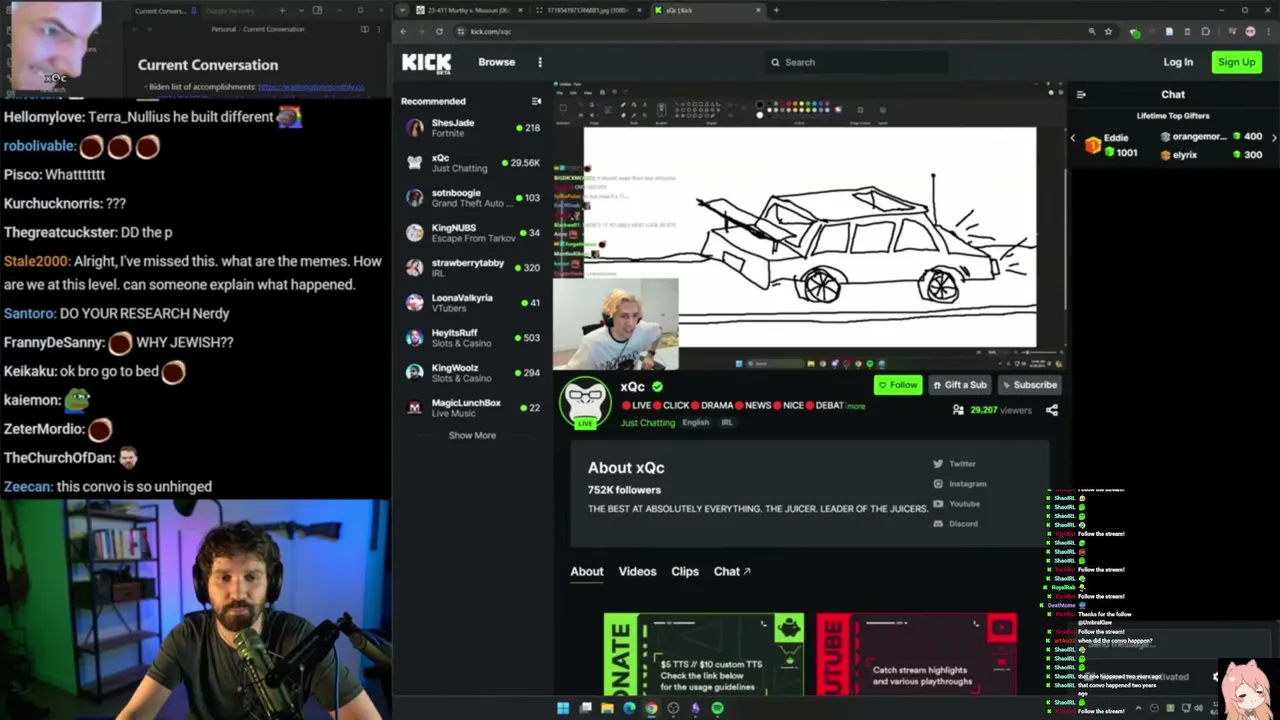Switch to the Clips tab
The image size is (1280, 720).
click(685, 572)
